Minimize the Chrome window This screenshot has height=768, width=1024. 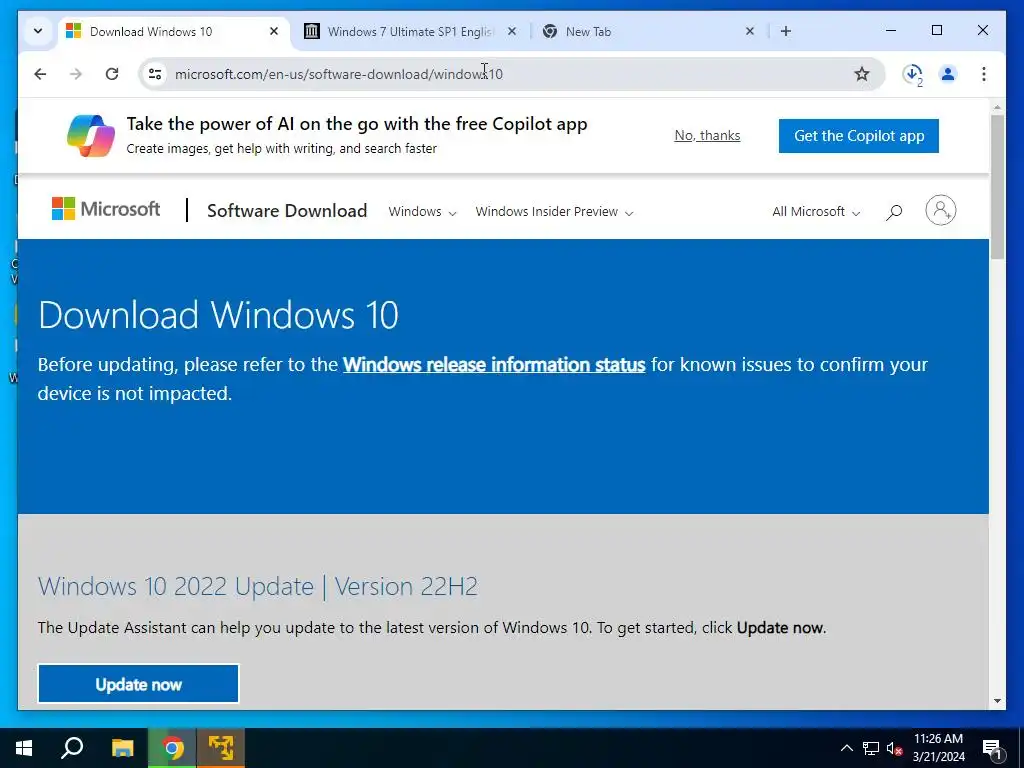click(891, 30)
